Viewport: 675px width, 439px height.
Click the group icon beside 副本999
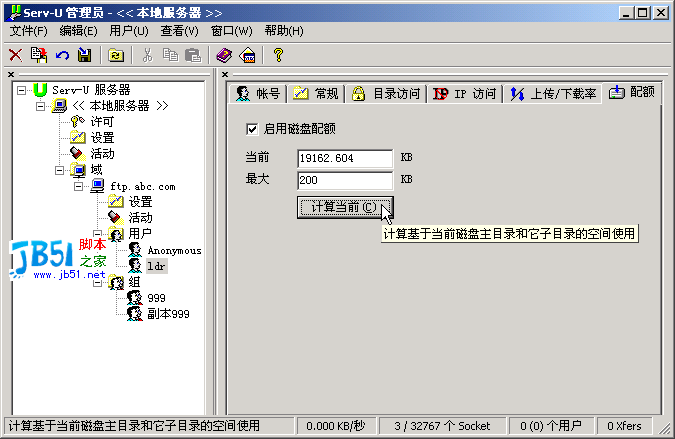click(x=135, y=313)
